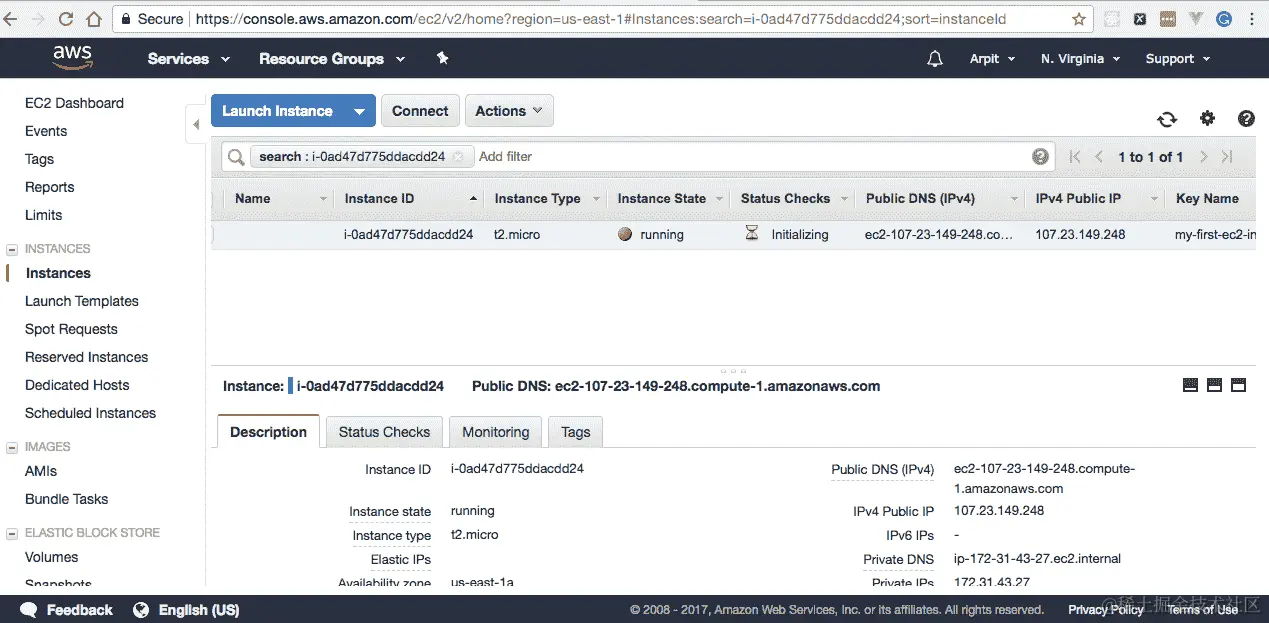Open the N. Virginia region selector
Screen dimensions: 1269x623
click(x=1080, y=59)
